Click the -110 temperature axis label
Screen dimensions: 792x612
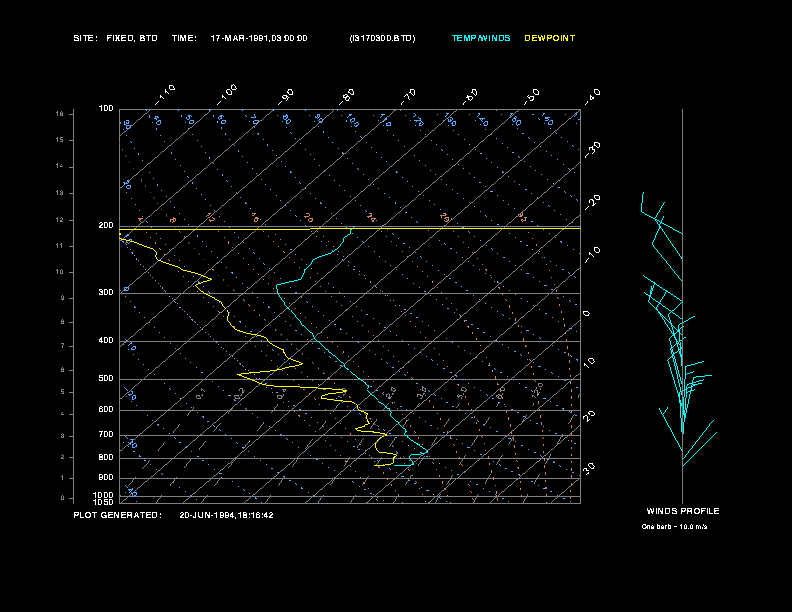pyautogui.click(x=165, y=95)
